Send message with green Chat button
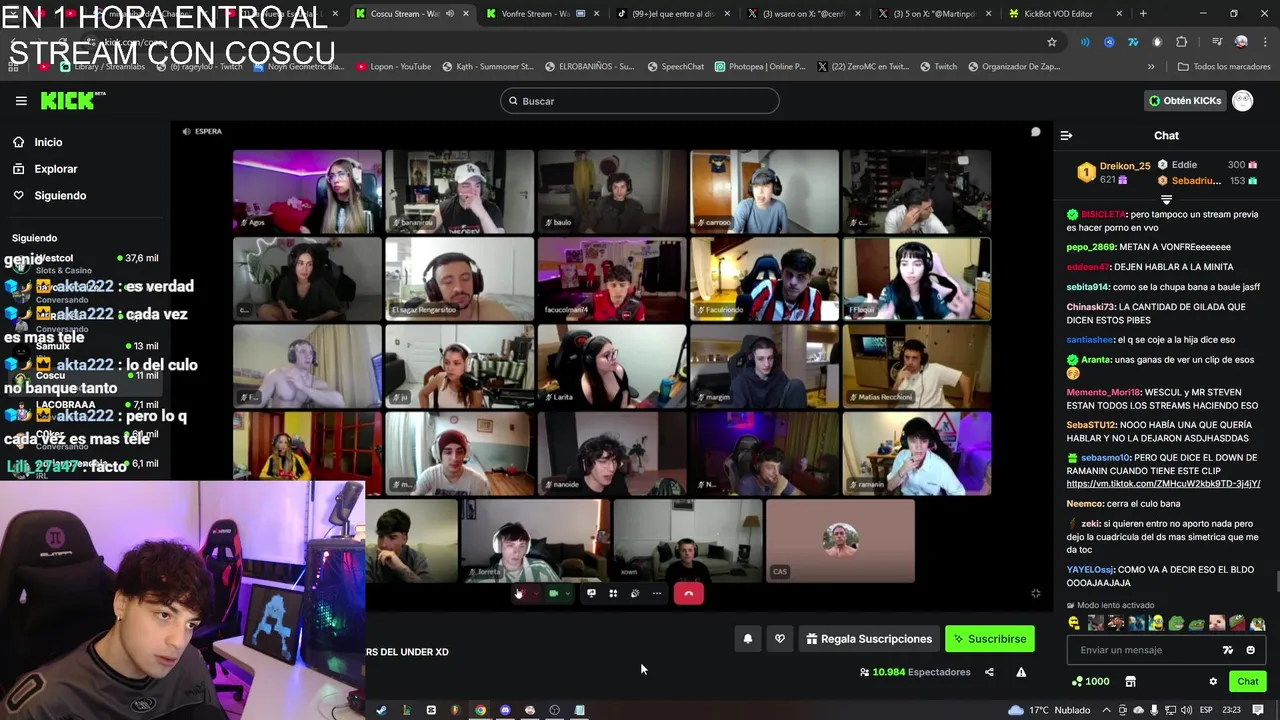The image size is (1280, 720). (x=1247, y=682)
